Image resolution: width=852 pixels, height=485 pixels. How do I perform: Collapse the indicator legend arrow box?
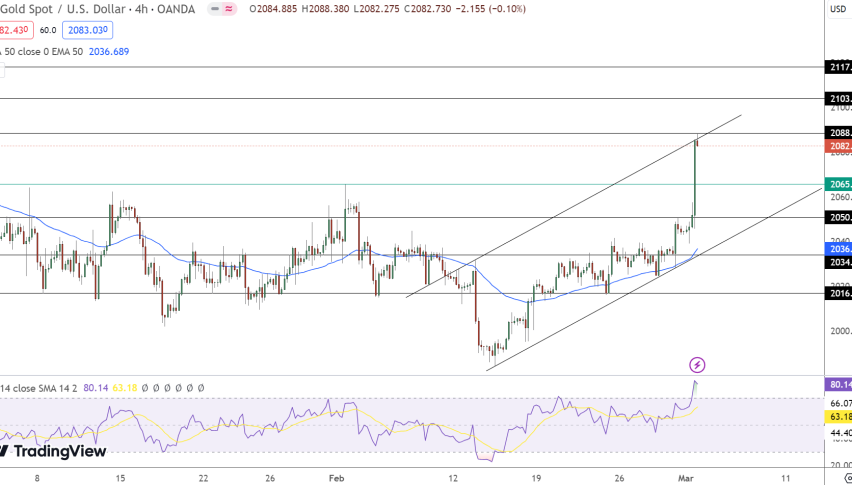pyautogui.click(x=2, y=70)
